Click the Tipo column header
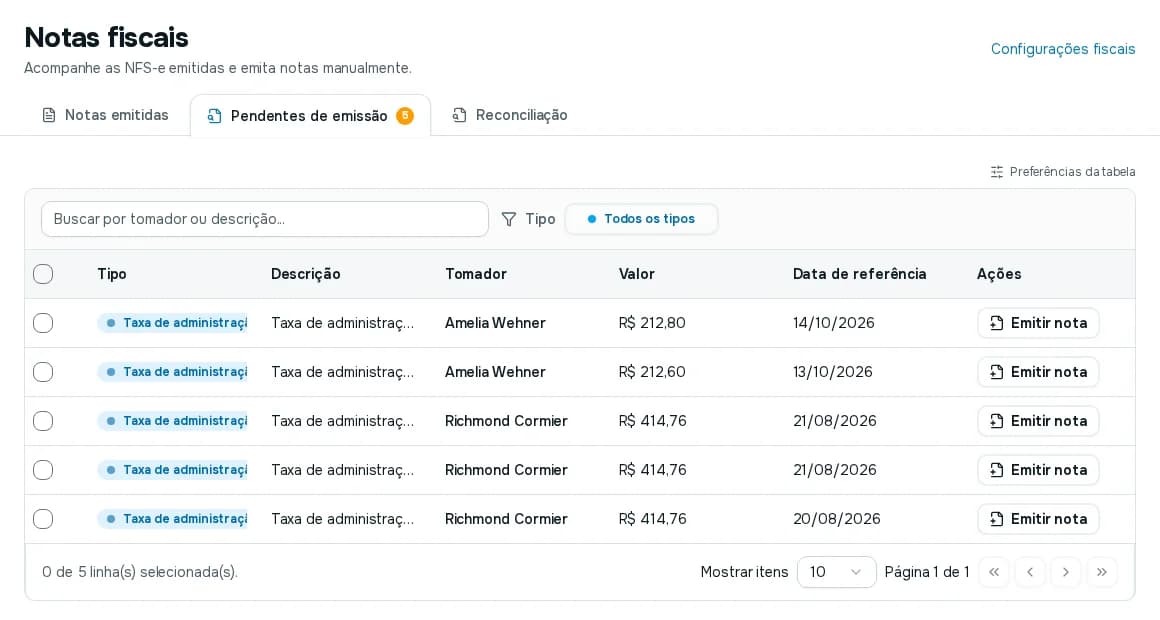 pyautogui.click(x=112, y=274)
